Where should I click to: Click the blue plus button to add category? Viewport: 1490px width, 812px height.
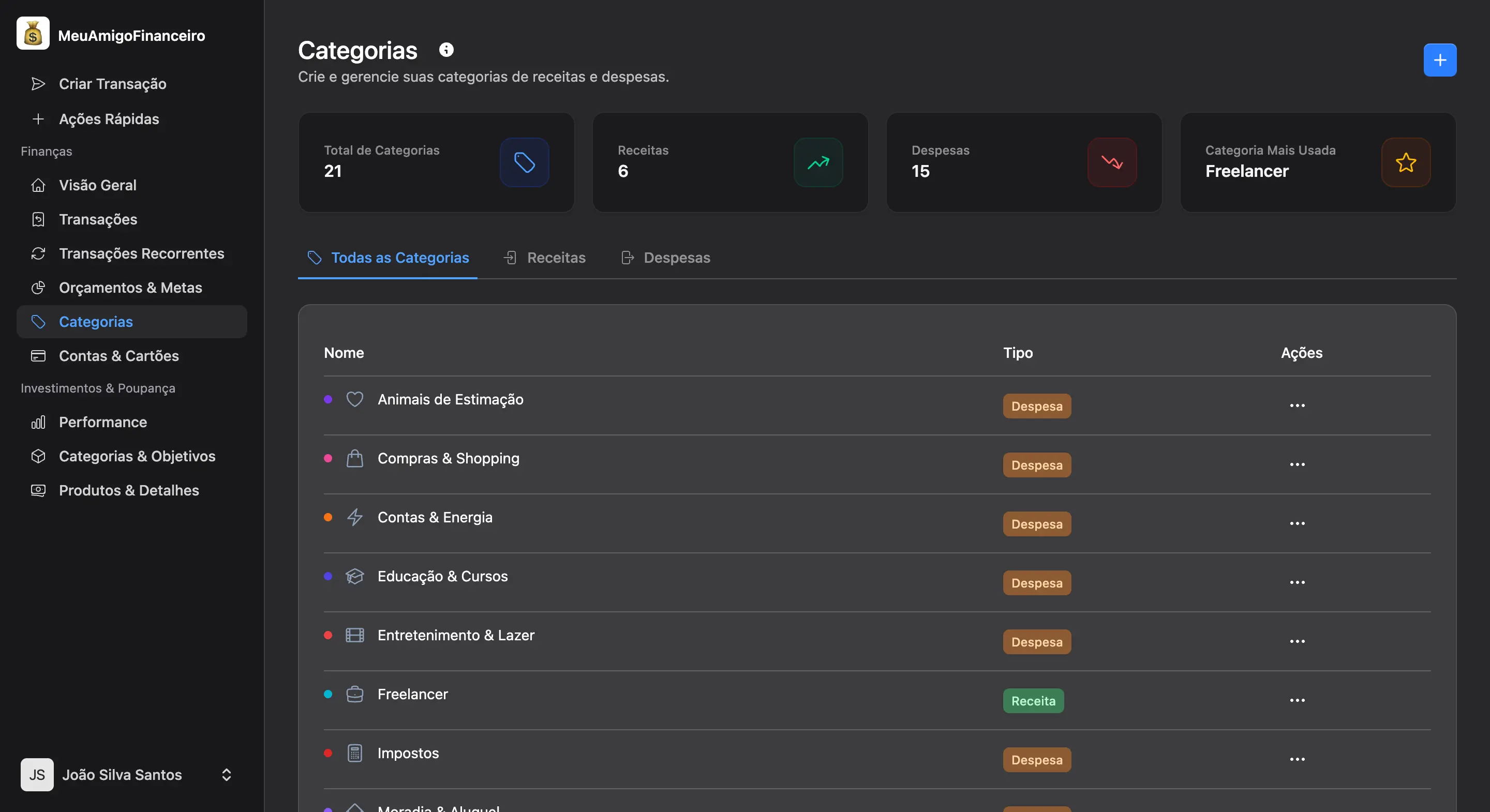[x=1440, y=59]
